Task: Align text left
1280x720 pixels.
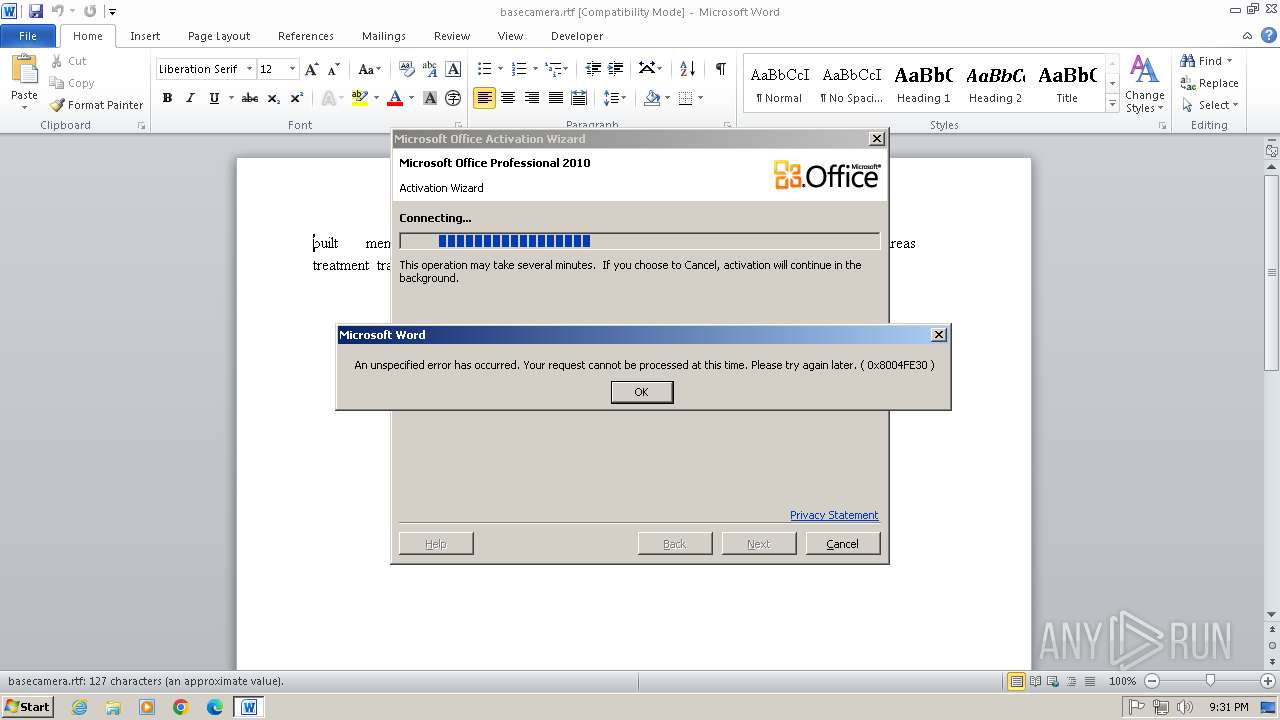Action: (x=484, y=98)
